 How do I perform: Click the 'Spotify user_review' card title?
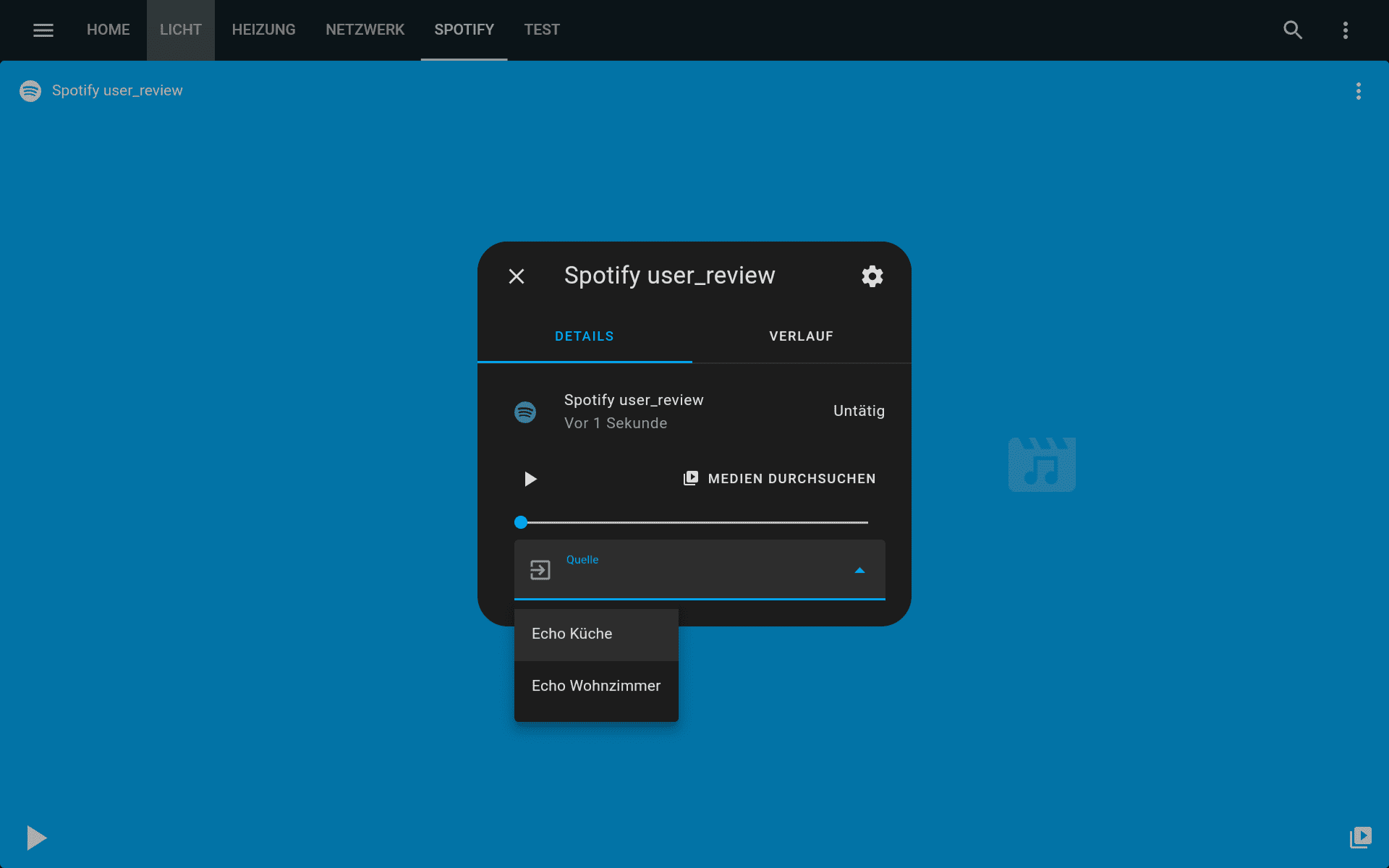[117, 90]
